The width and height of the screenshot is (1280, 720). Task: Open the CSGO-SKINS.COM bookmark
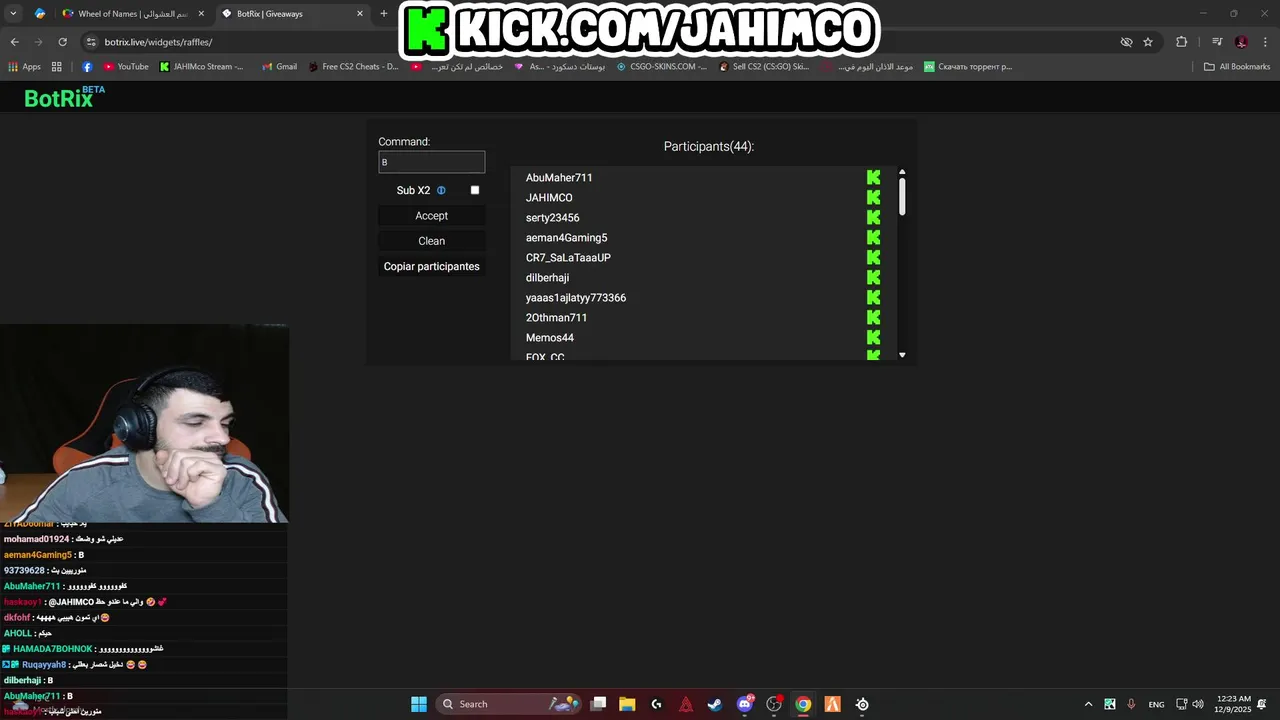coord(662,67)
